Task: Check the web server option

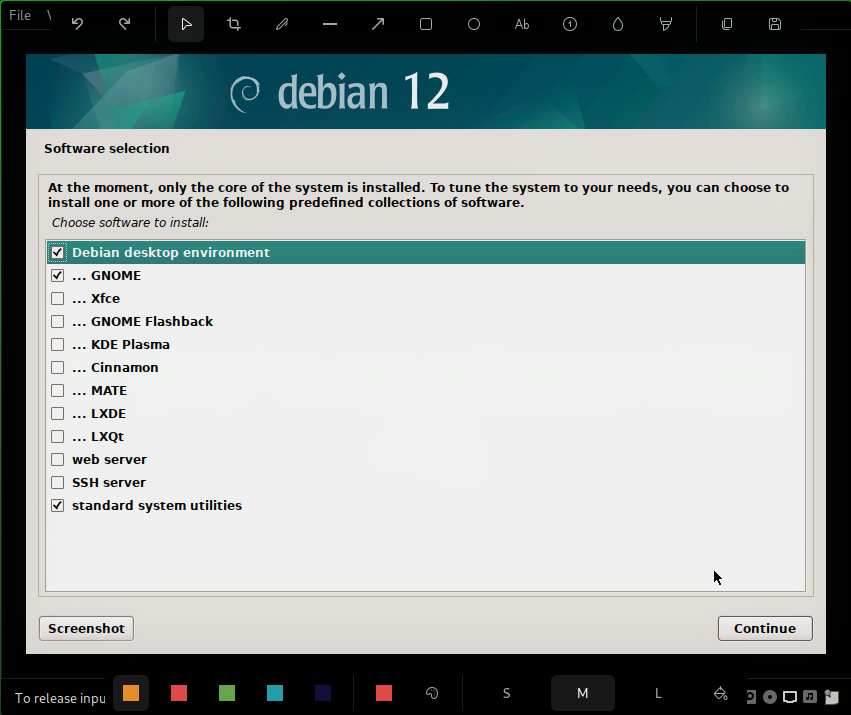Action: click(57, 459)
